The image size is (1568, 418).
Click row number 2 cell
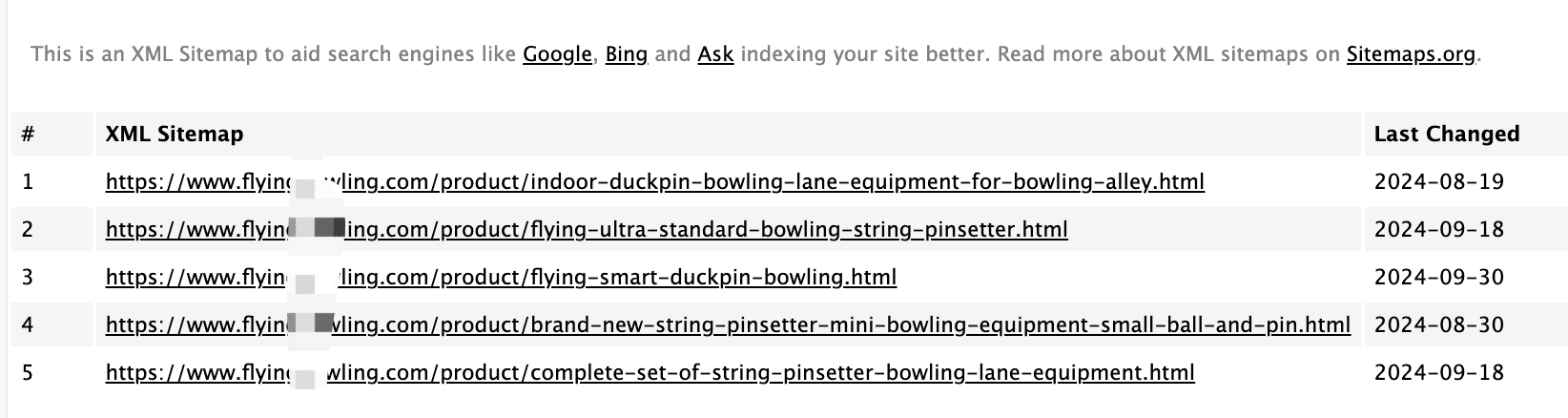point(28,229)
